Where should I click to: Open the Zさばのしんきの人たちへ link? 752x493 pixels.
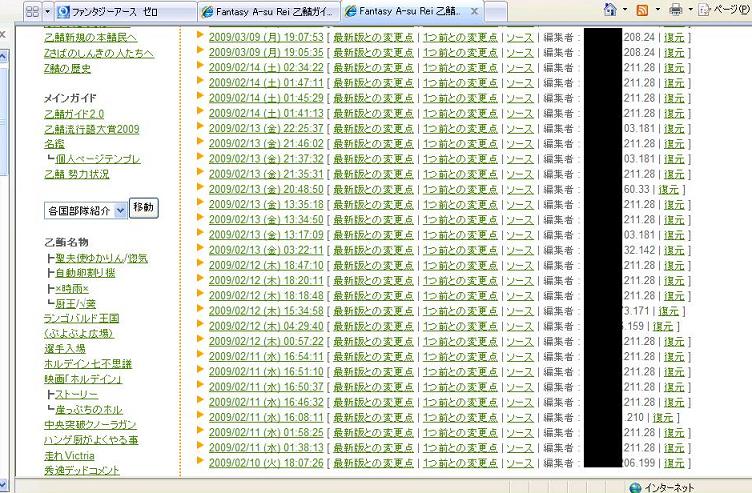(x=99, y=53)
